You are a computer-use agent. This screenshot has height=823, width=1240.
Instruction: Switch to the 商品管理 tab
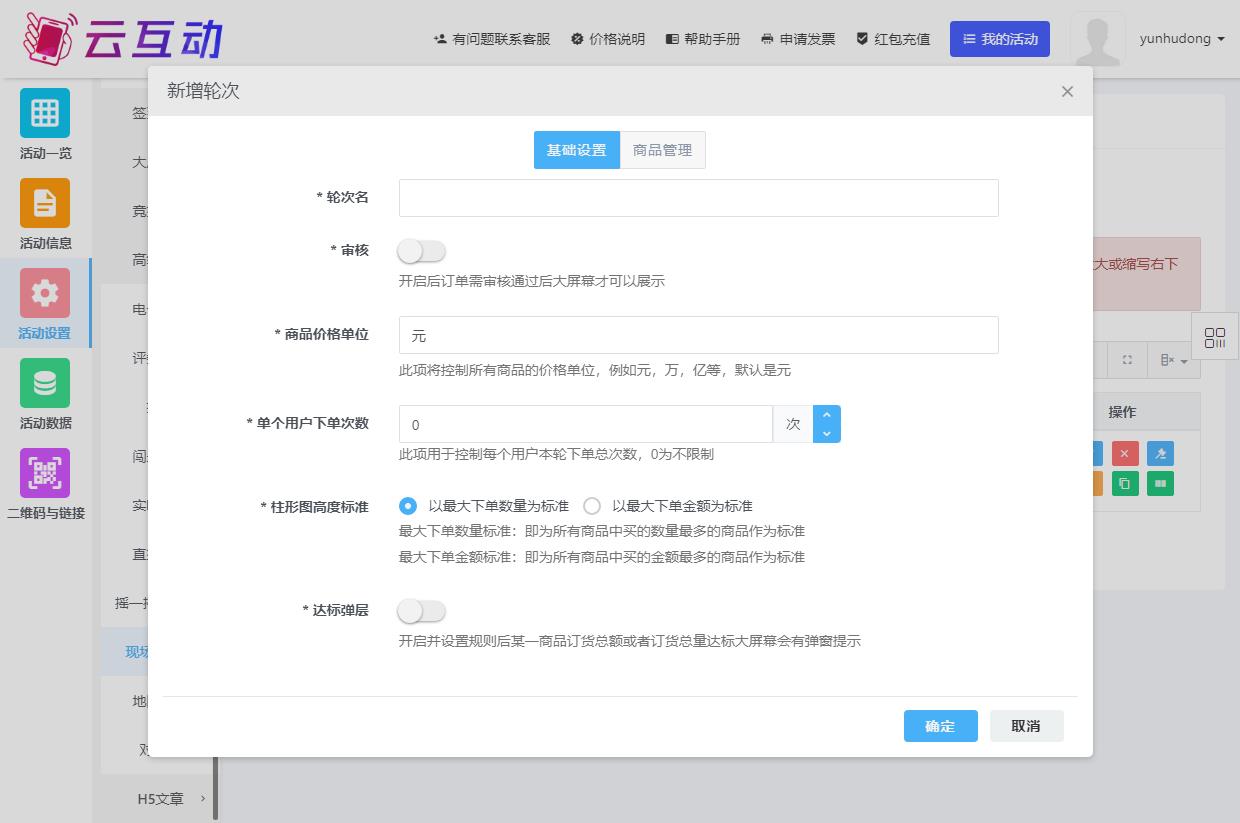point(662,150)
